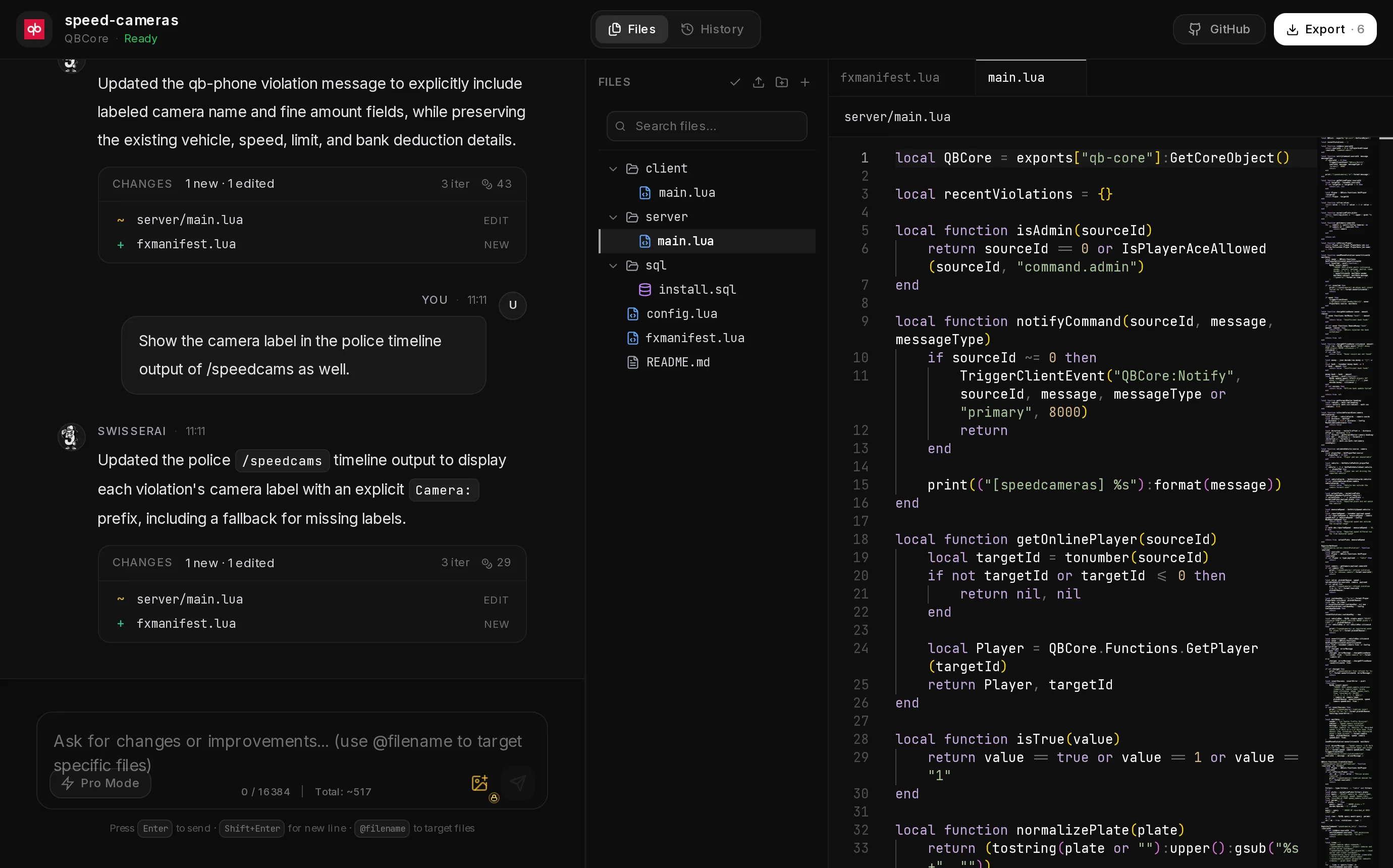Click the speed-cameras project title
The image size is (1393, 868).
point(122,20)
